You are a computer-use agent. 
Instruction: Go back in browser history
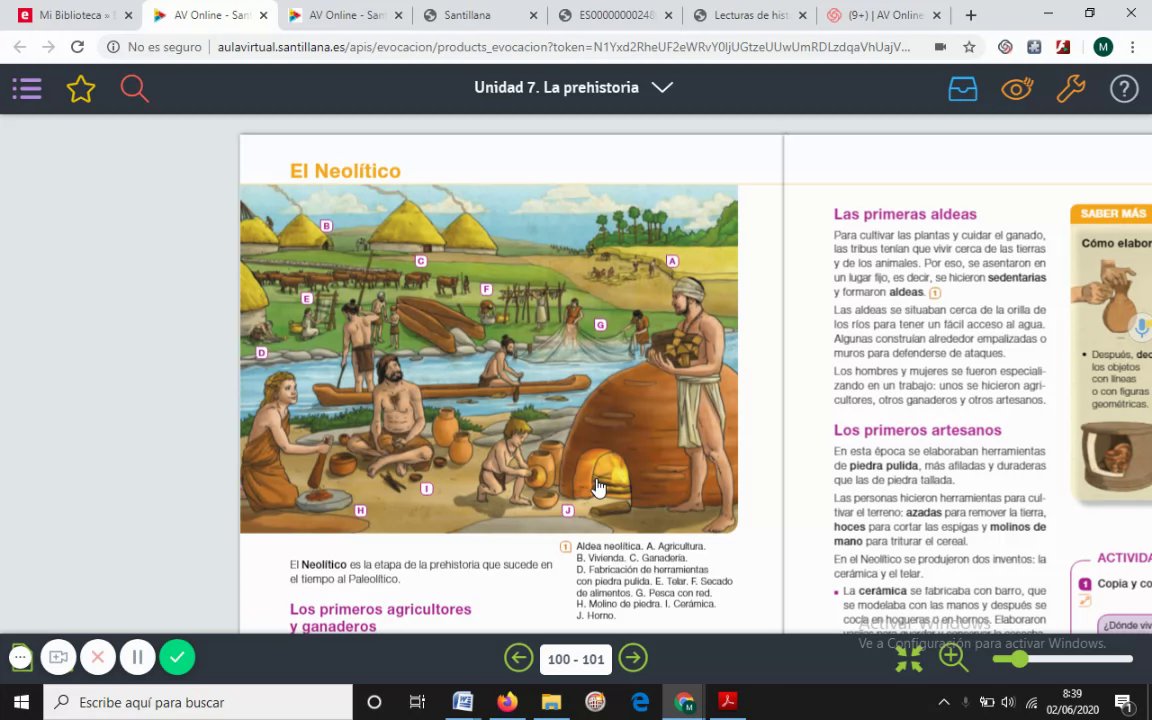(20, 47)
